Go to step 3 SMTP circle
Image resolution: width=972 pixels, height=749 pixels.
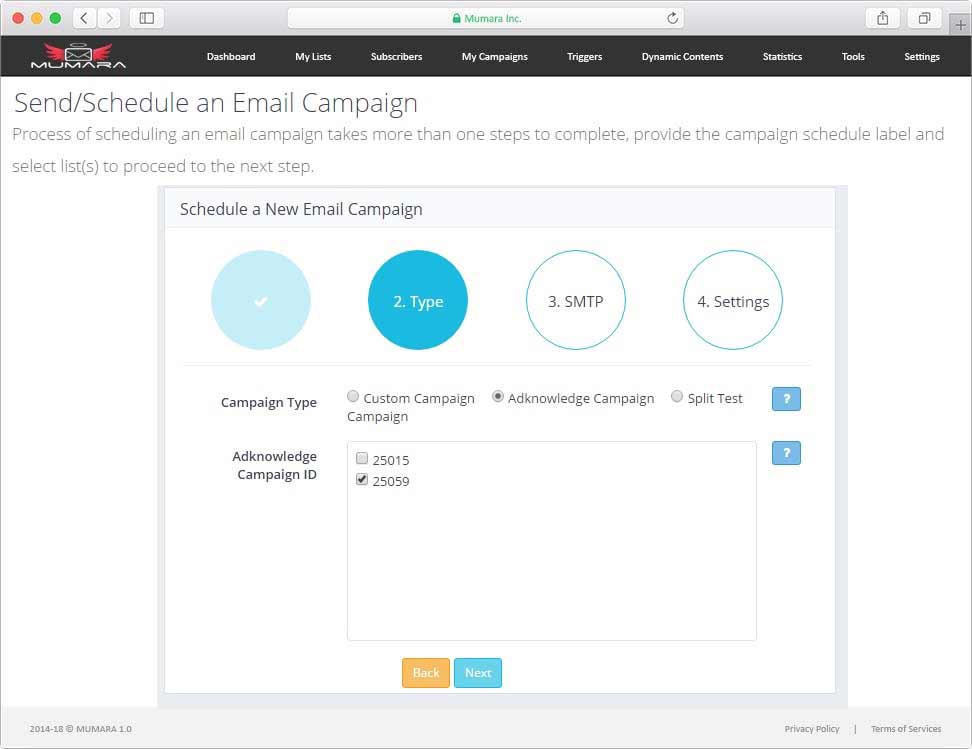click(x=576, y=300)
